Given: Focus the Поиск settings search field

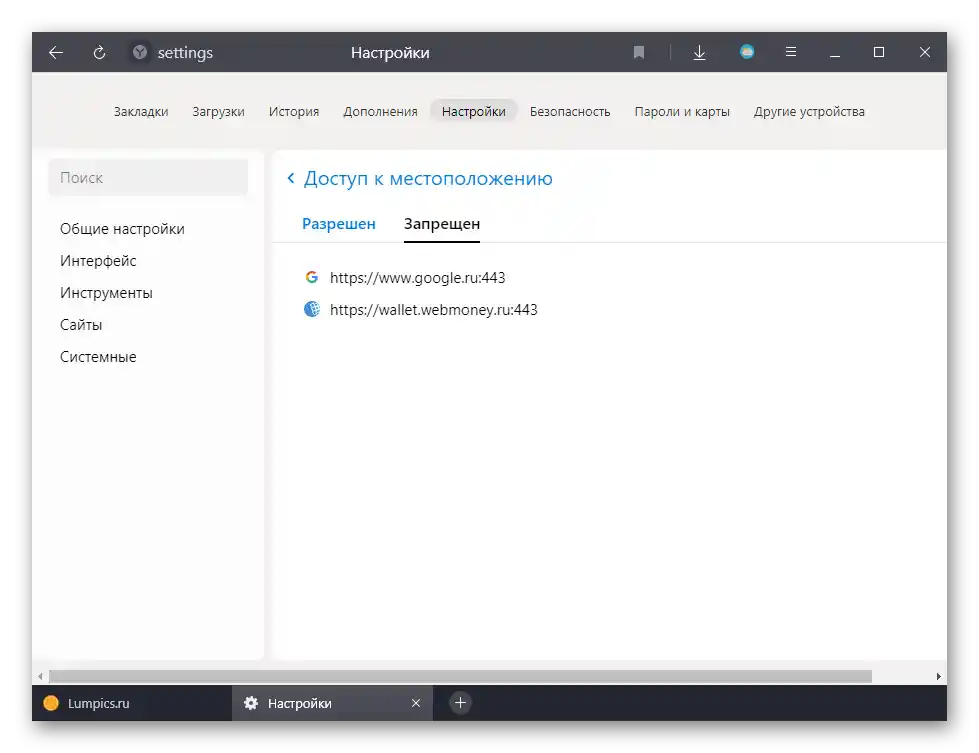Looking at the screenshot, I should click(148, 177).
